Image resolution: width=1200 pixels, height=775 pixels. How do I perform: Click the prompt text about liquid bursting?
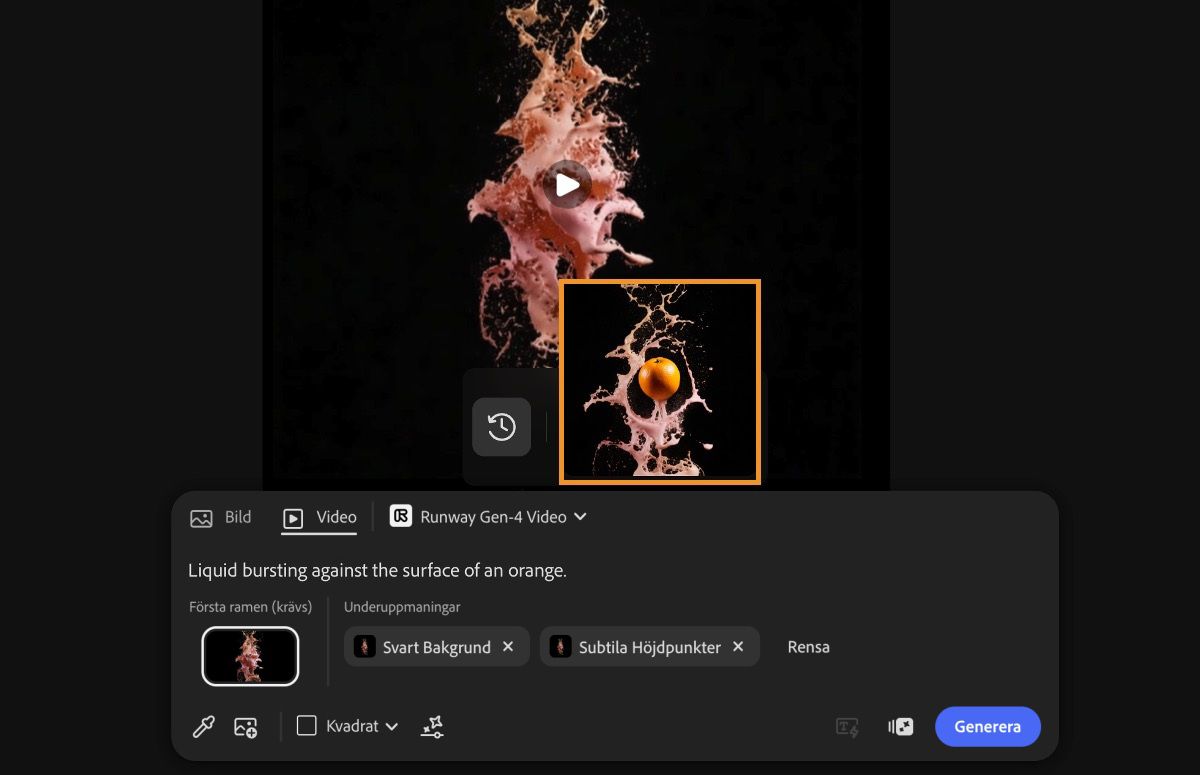pyautogui.click(x=377, y=570)
